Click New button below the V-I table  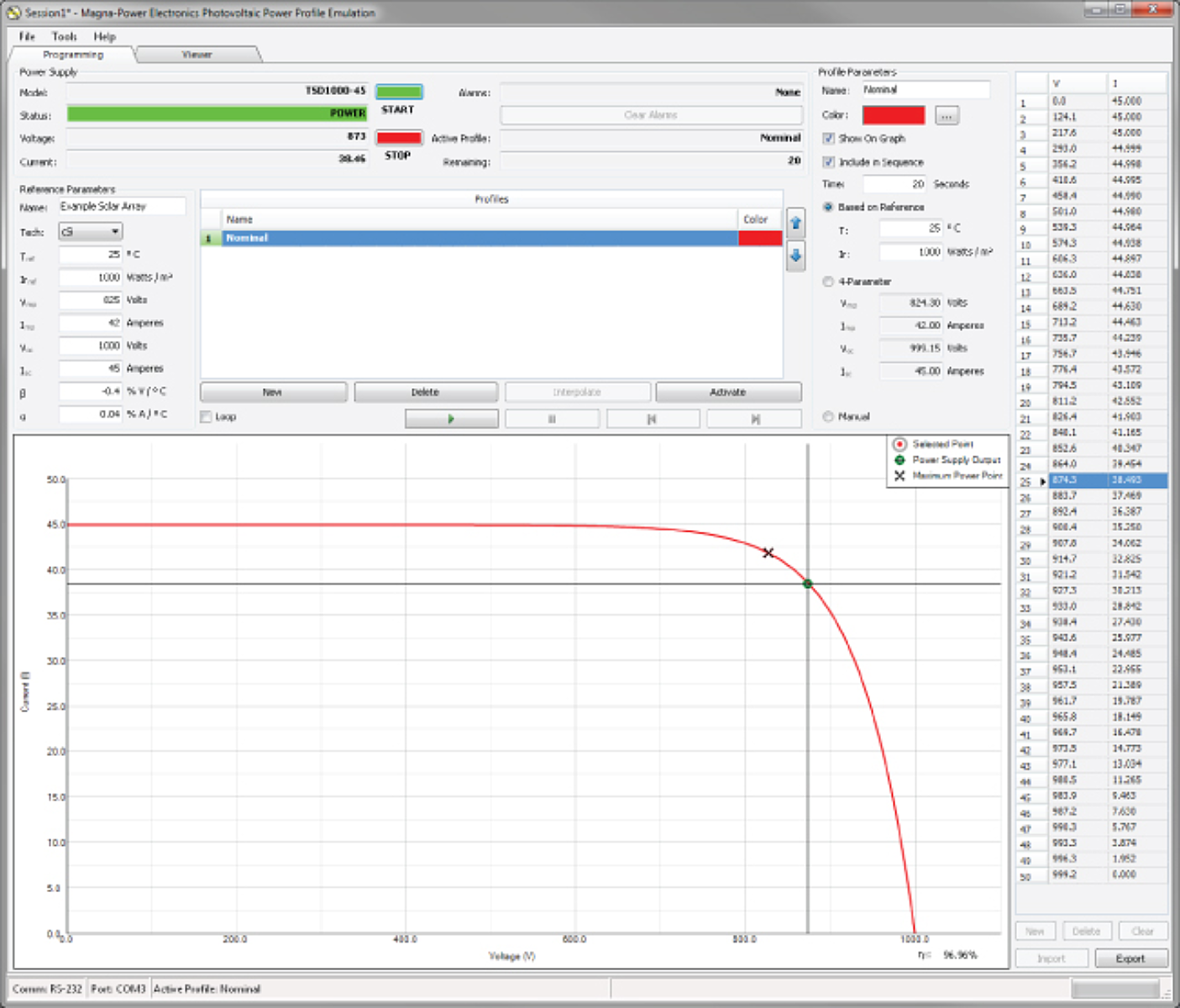pos(1035,932)
